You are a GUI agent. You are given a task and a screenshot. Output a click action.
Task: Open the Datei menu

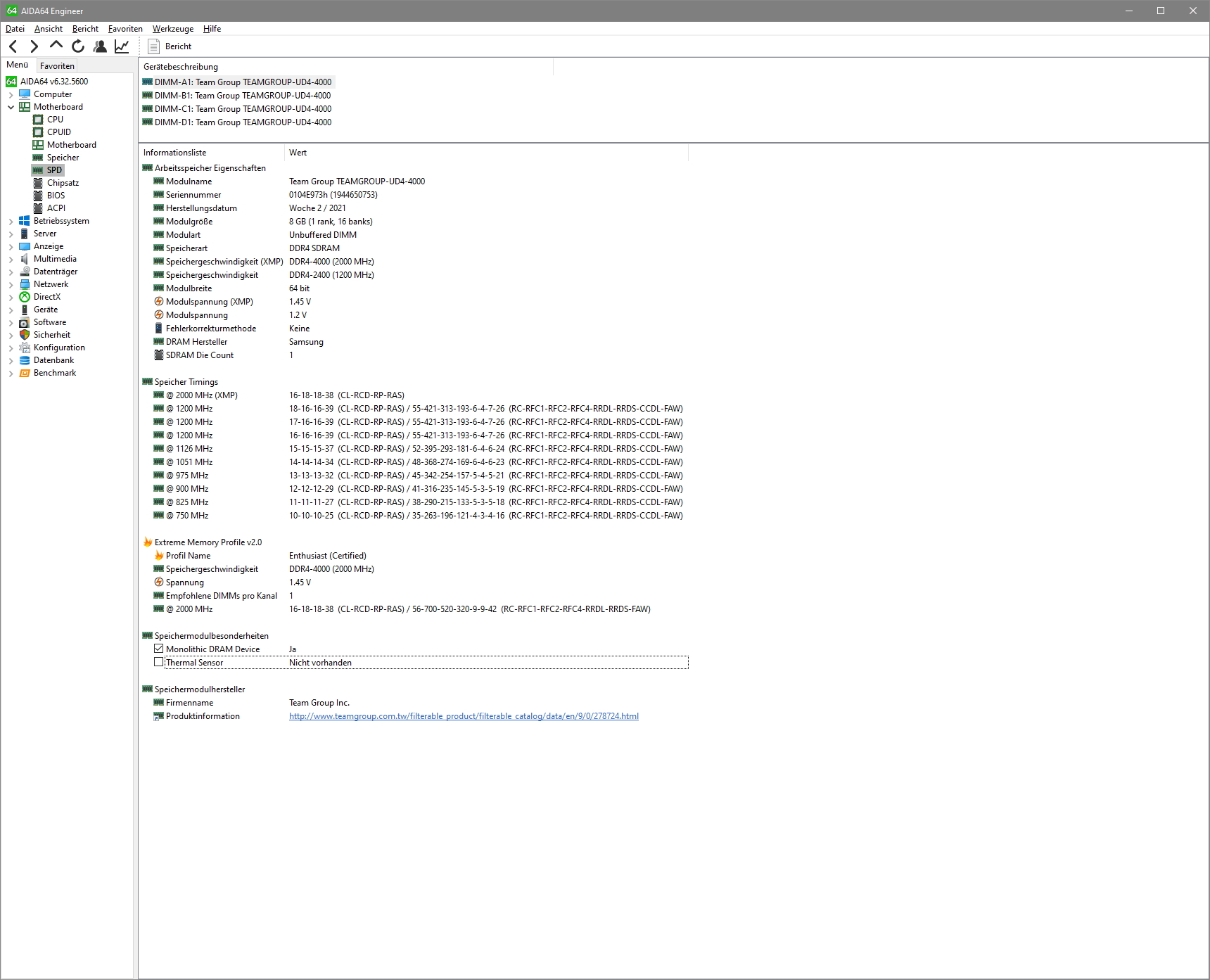point(15,29)
